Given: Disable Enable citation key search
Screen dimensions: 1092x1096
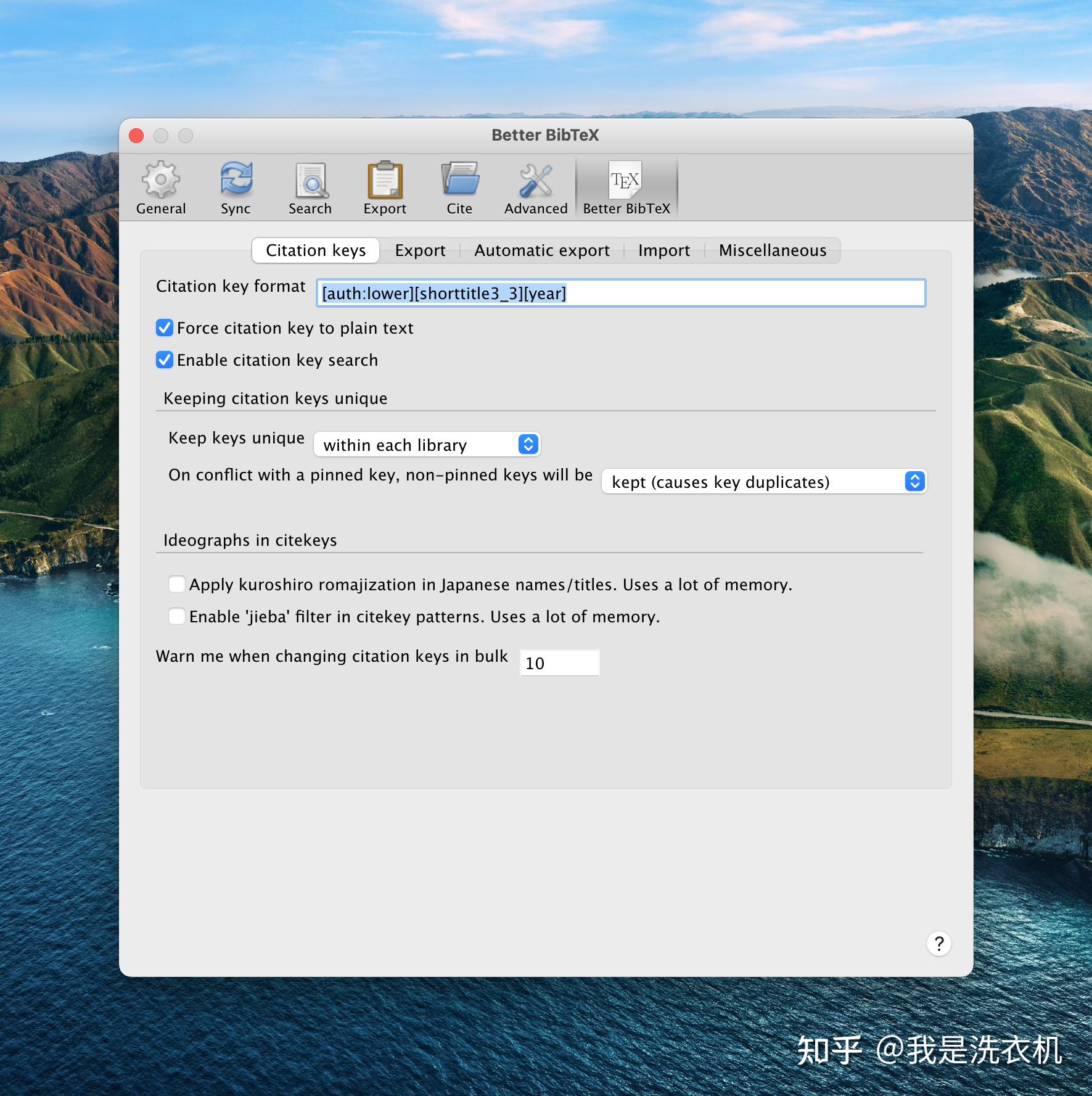Looking at the screenshot, I should tap(164, 360).
